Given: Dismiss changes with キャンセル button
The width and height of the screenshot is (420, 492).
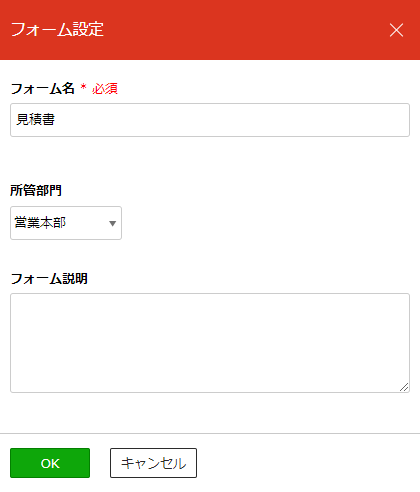Looking at the screenshot, I should (x=153, y=463).
